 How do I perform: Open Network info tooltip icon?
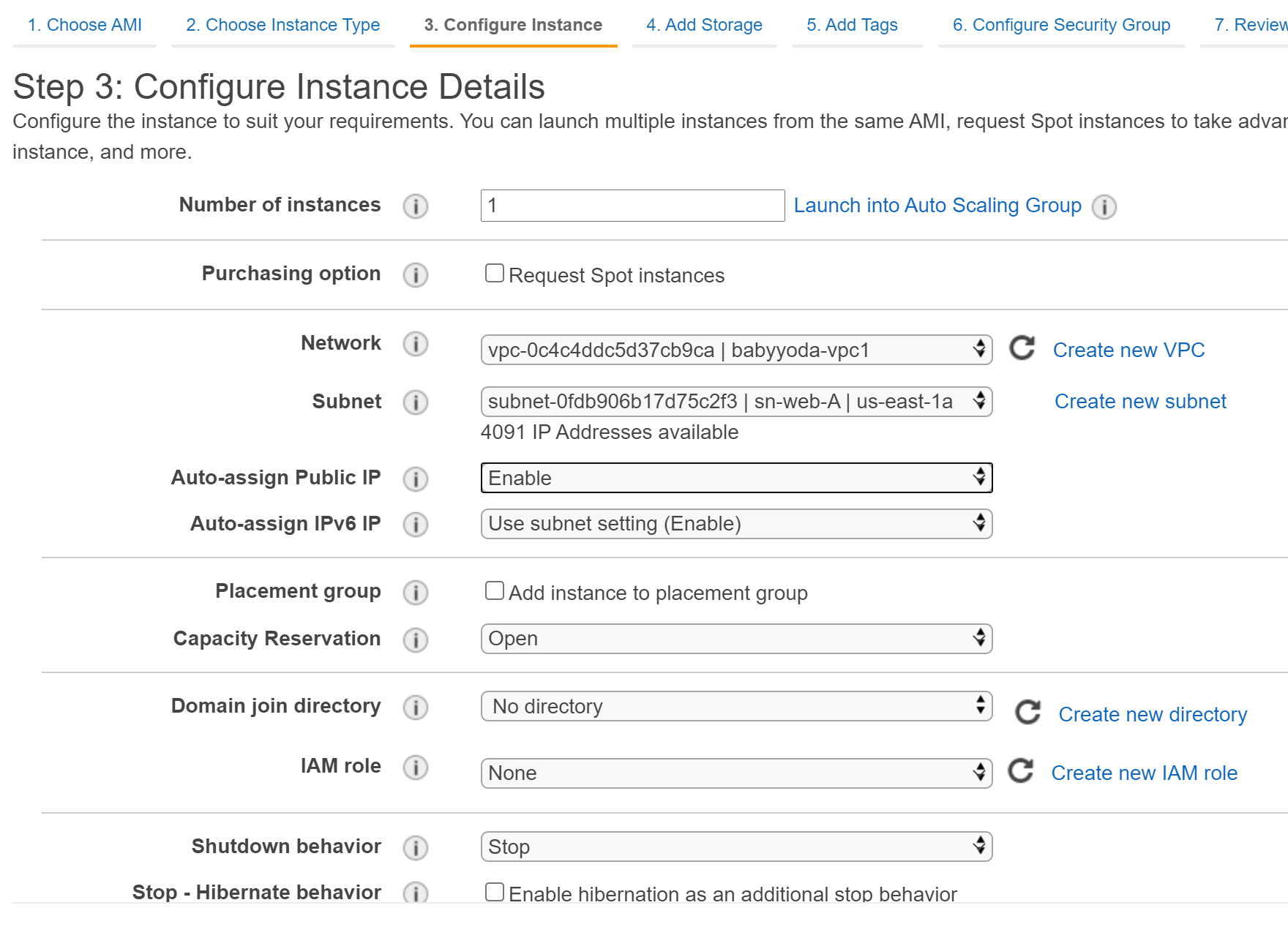(416, 344)
